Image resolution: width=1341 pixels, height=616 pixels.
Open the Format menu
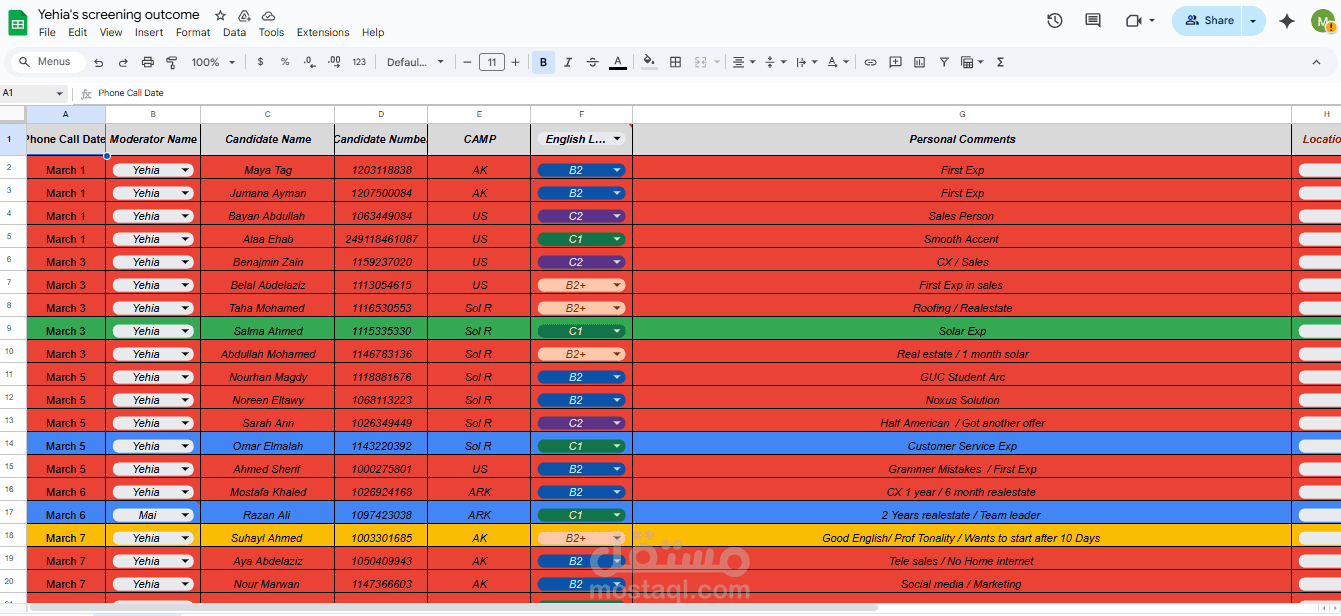193,32
